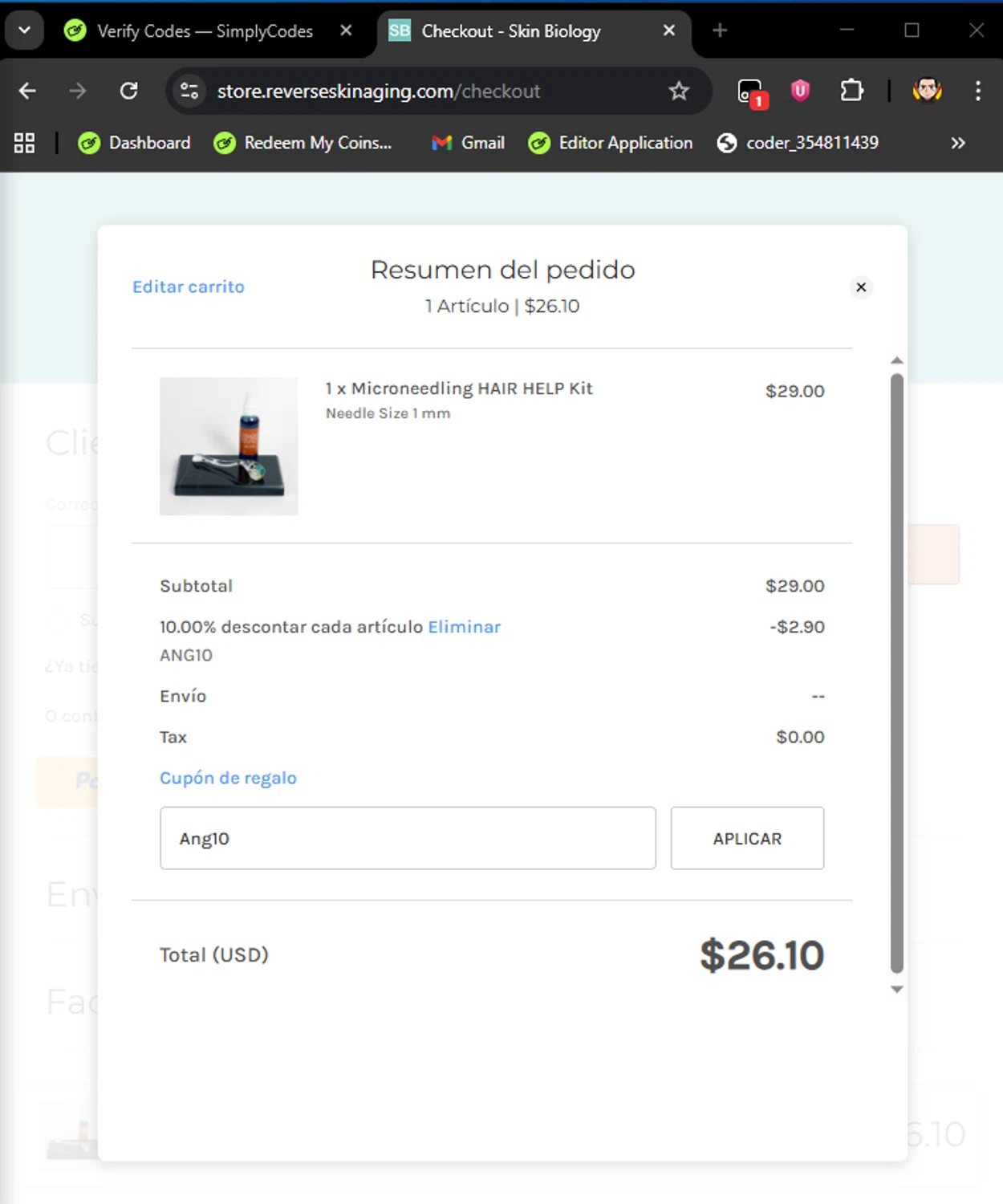Viewport: 1003px width, 1204px height.
Task: Click the ANG10 coupon code text
Action: coord(186,656)
